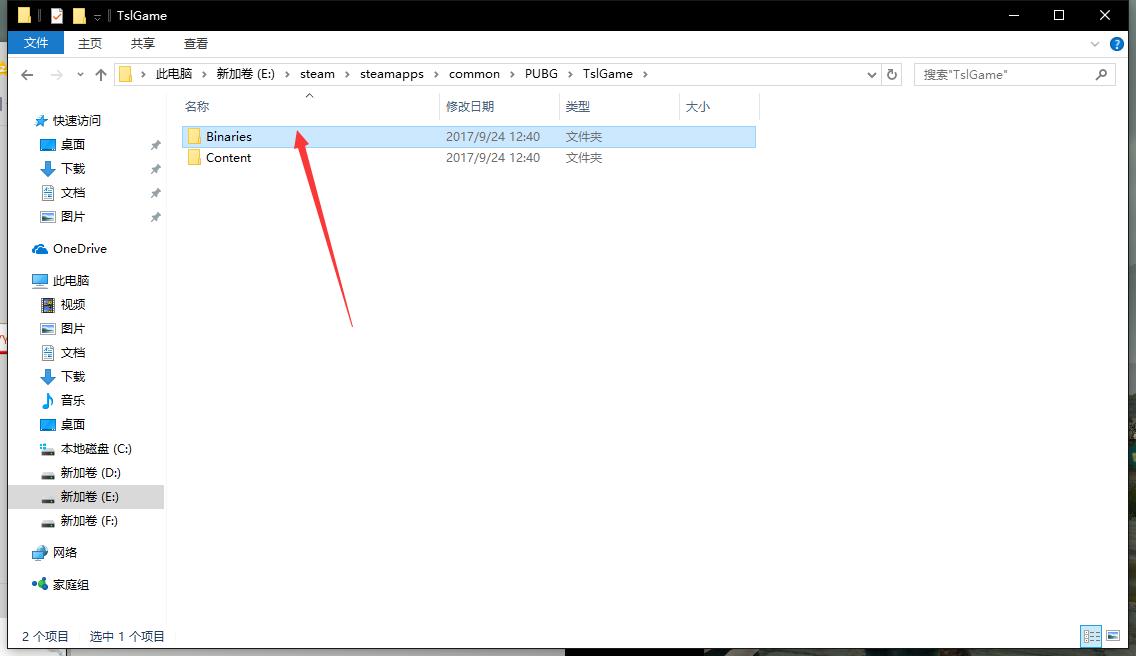
Task: Click the Content folder's date 2017/9/24 12:40
Action: tap(493, 157)
